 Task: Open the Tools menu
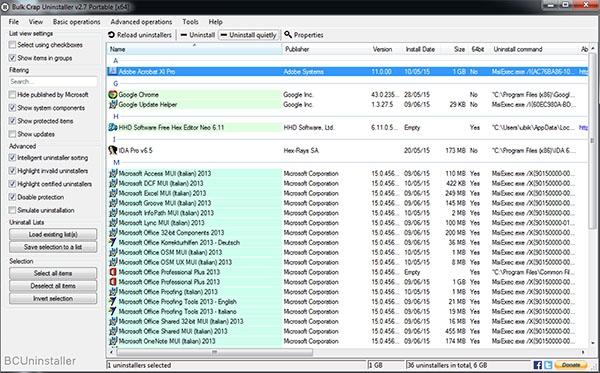pyautogui.click(x=190, y=22)
